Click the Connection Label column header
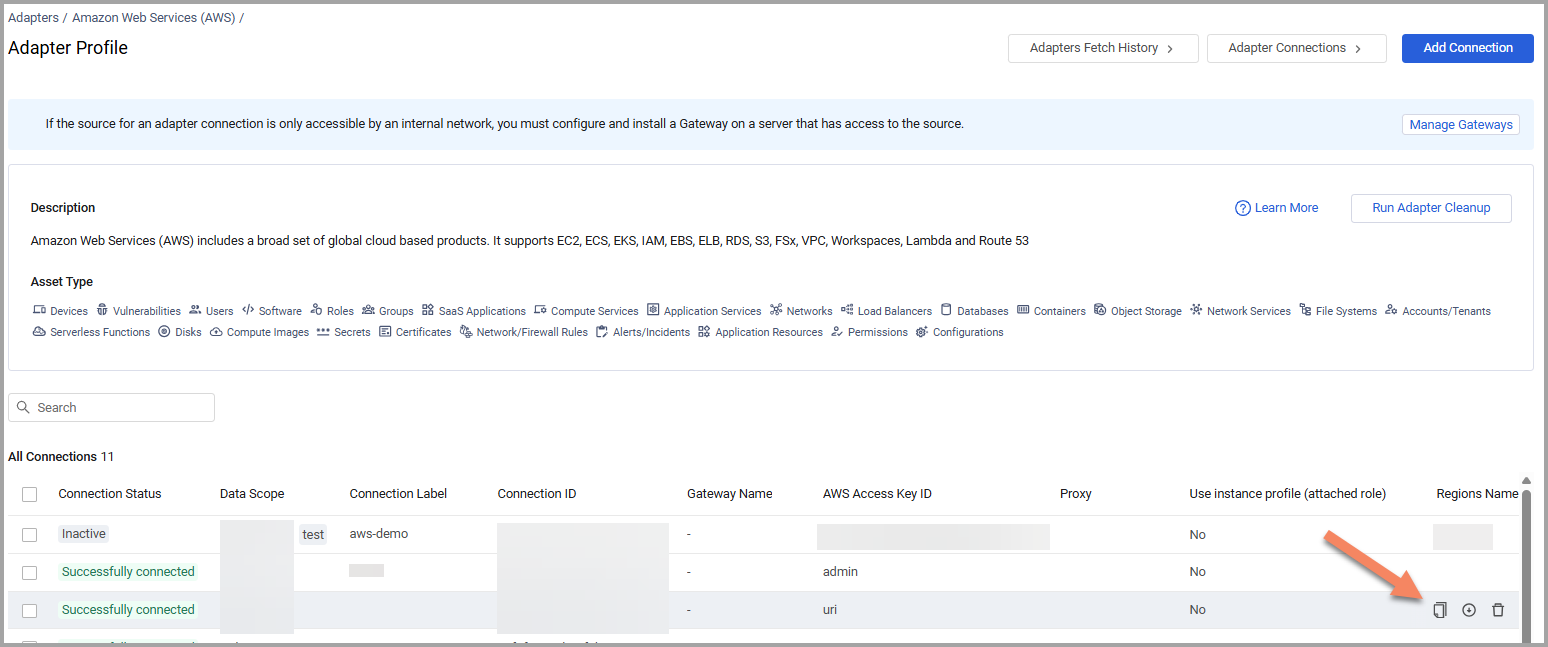The height and width of the screenshot is (647, 1548). click(398, 494)
